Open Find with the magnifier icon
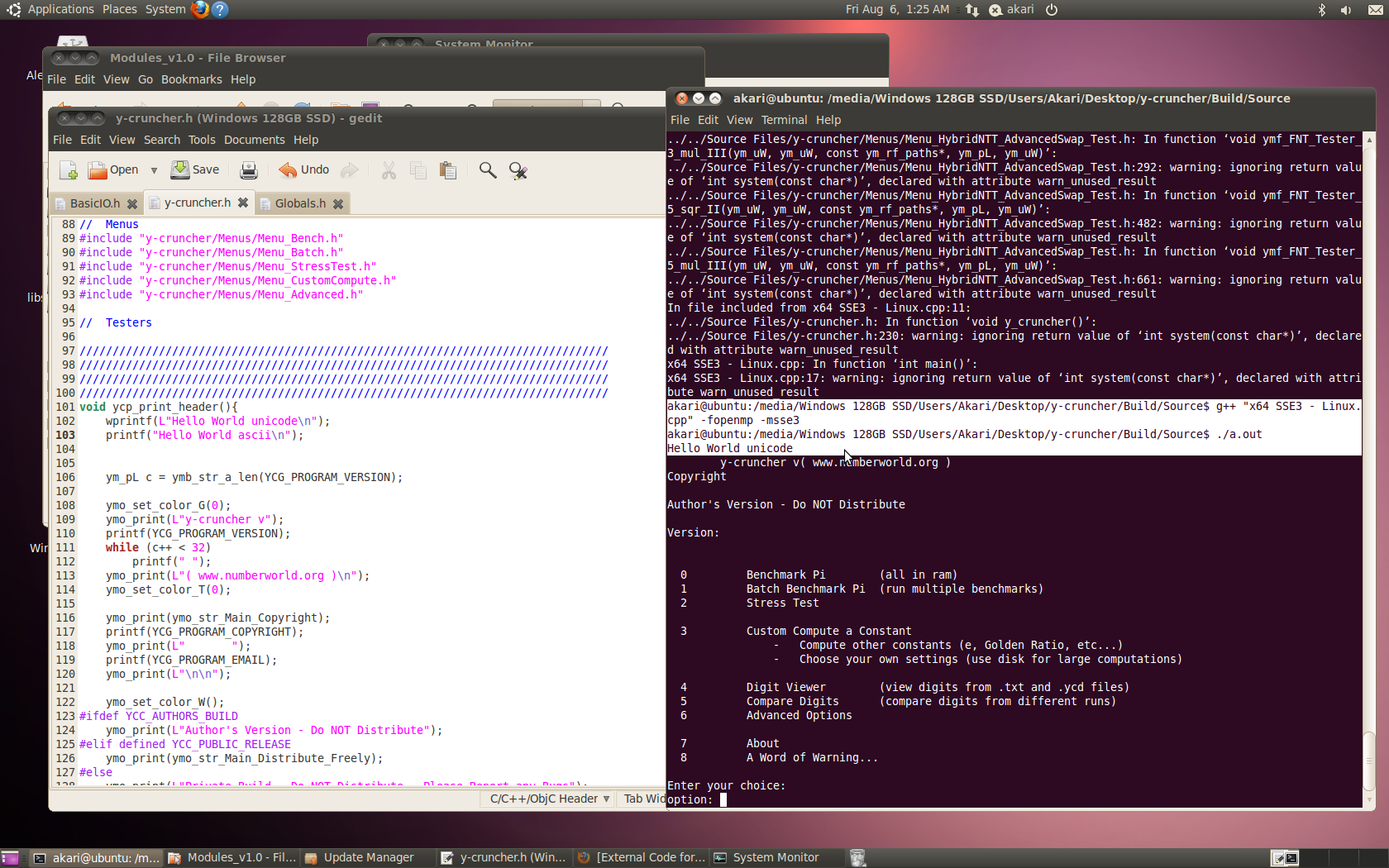 coord(488,170)
